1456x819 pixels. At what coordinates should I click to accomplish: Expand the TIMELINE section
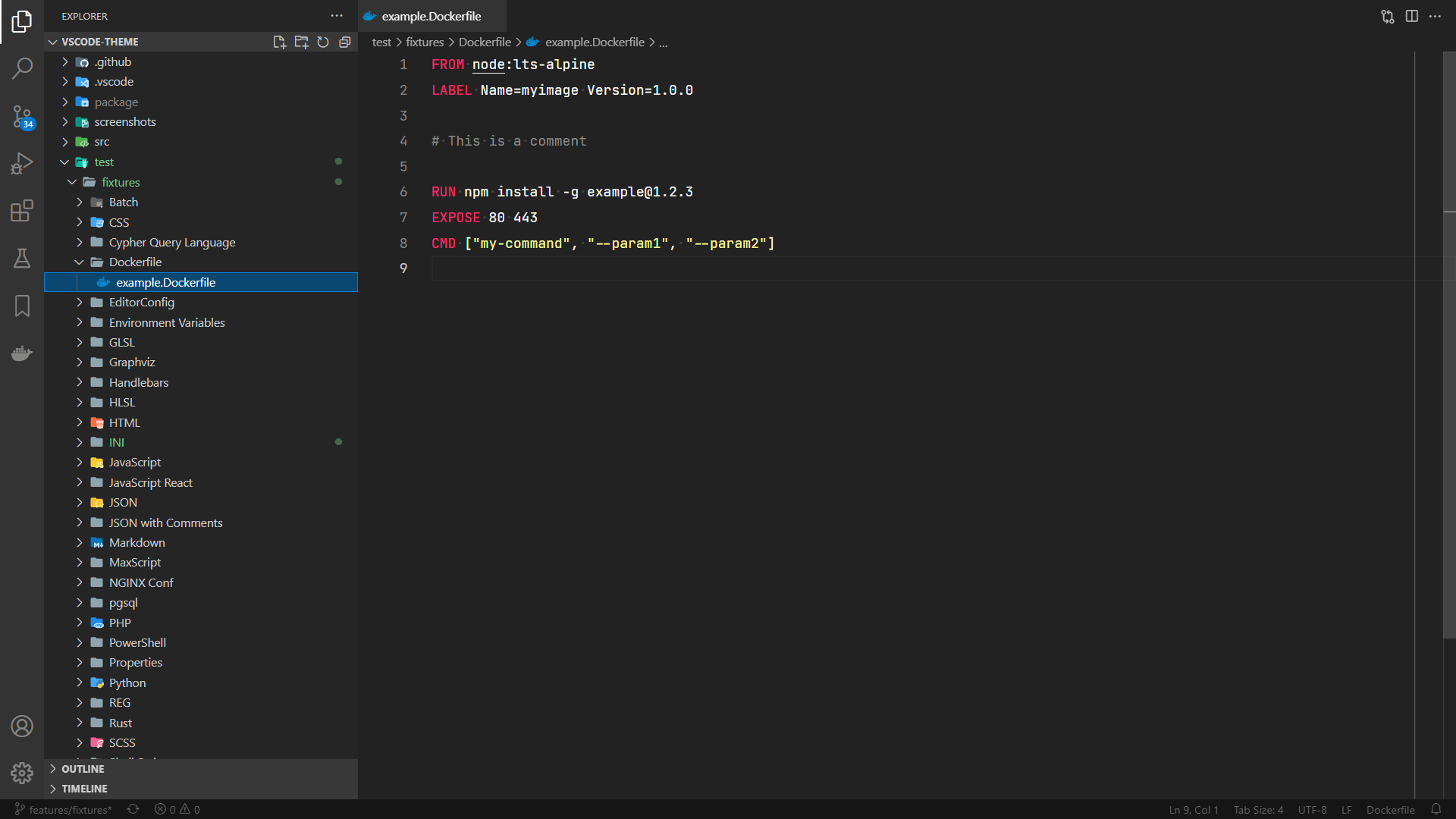[84, 789]
